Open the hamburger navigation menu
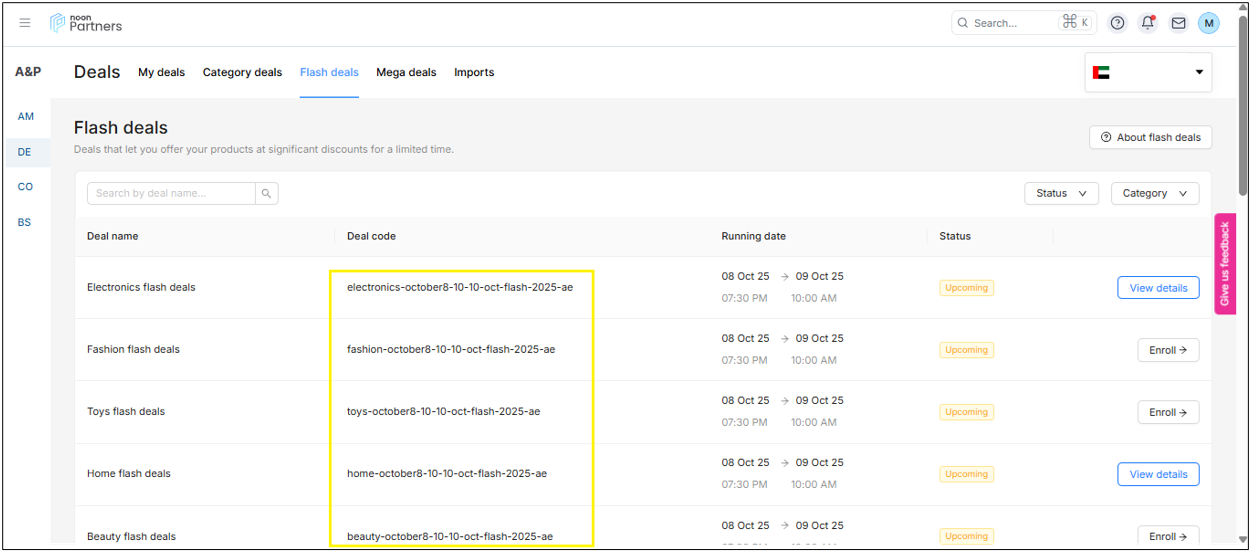The image size is (1251, 553). (x=25, y=23)
